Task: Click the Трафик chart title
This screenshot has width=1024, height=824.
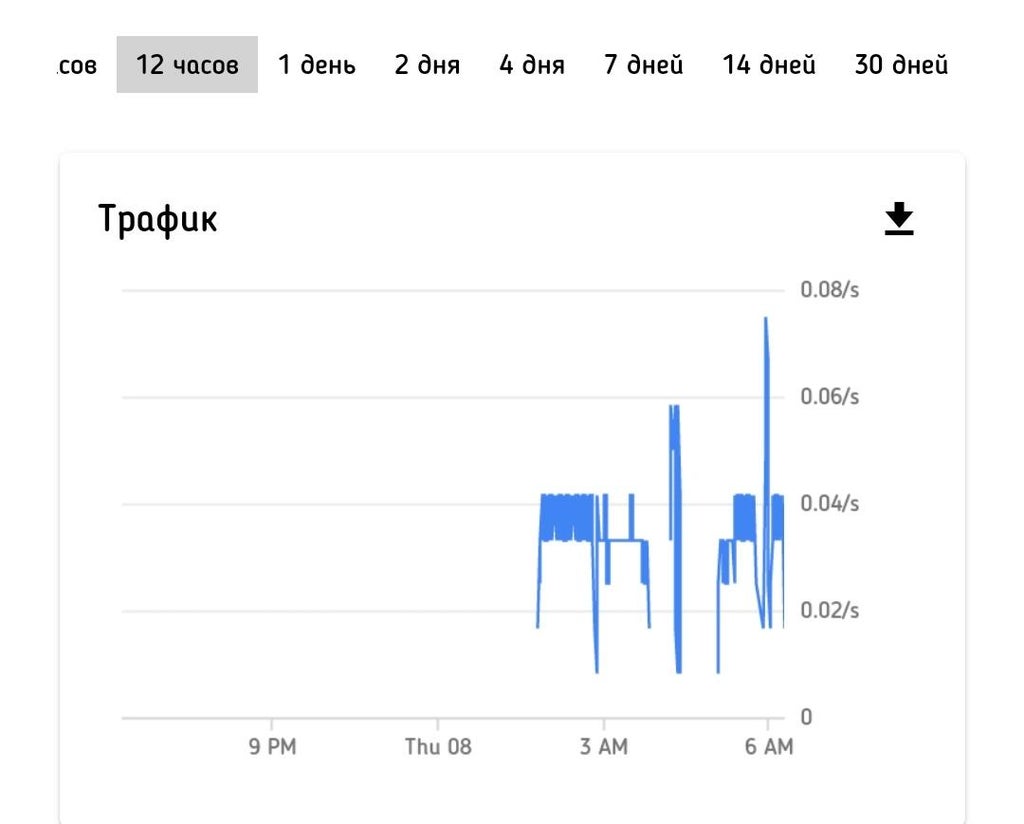Action: click(x=158, y=219)
